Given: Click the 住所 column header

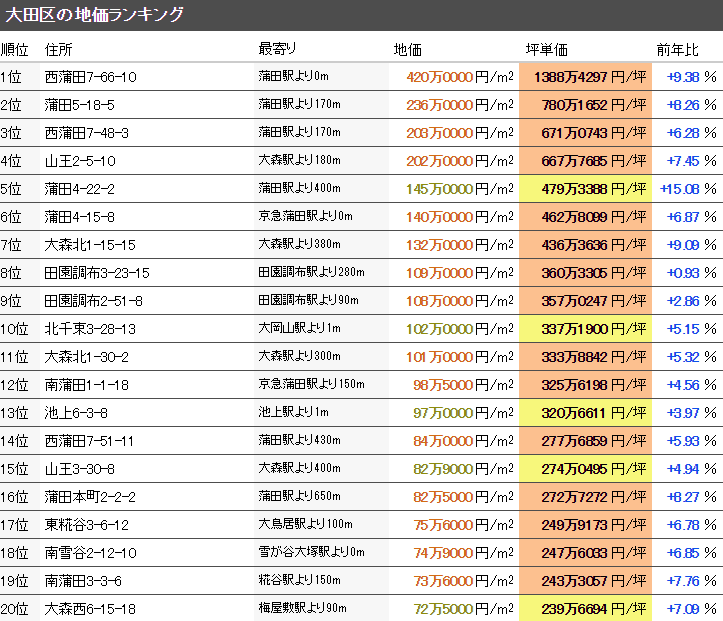Looking at the screenshot, I should [x=59, y=49].
